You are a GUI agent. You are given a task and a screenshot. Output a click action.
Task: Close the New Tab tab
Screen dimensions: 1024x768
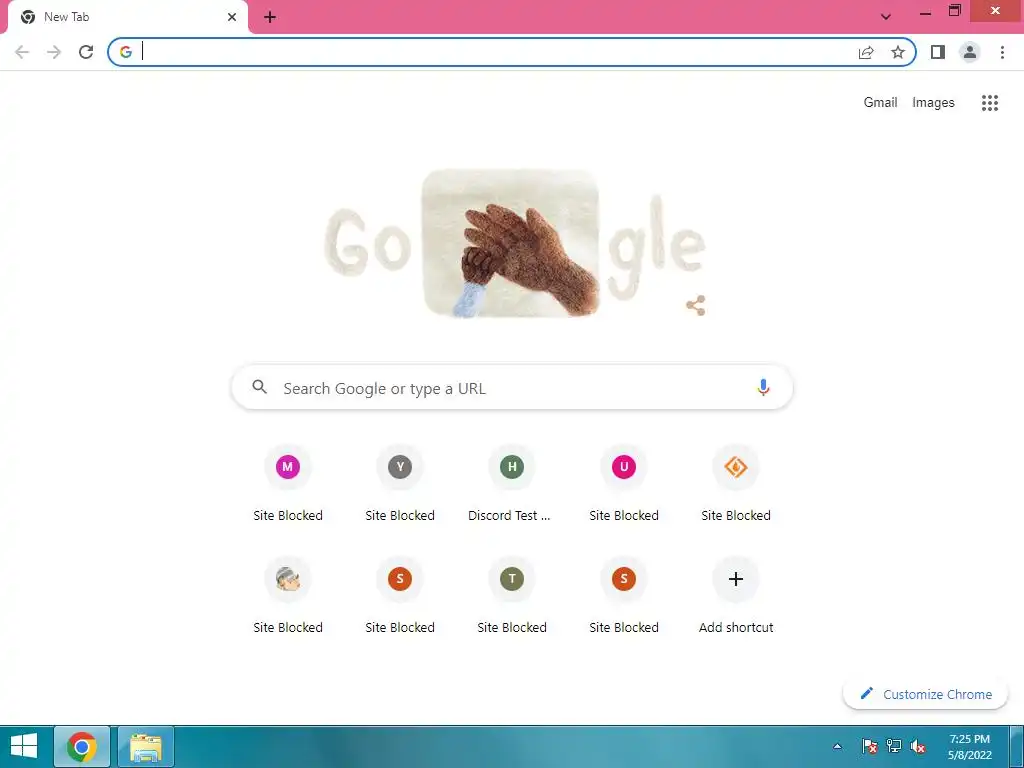point(232,17)
